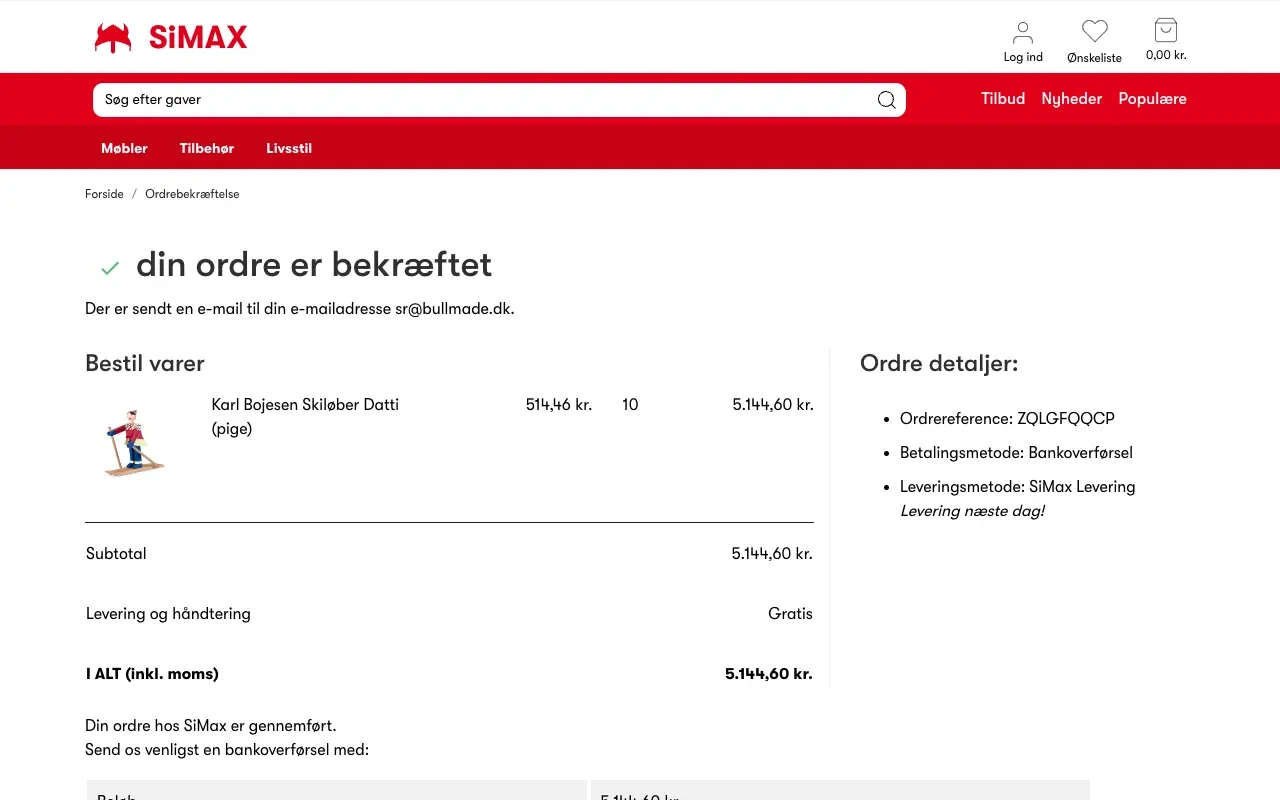
Task: Open the Tilbud page
Action: 1002,99
